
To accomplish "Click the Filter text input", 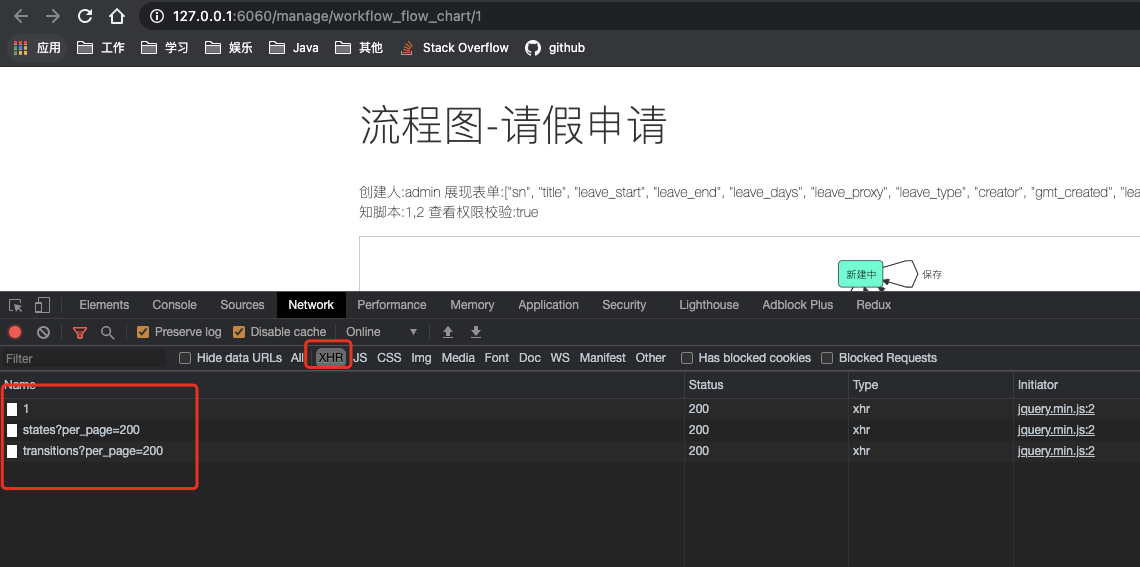I will click(x=84, y=358).
